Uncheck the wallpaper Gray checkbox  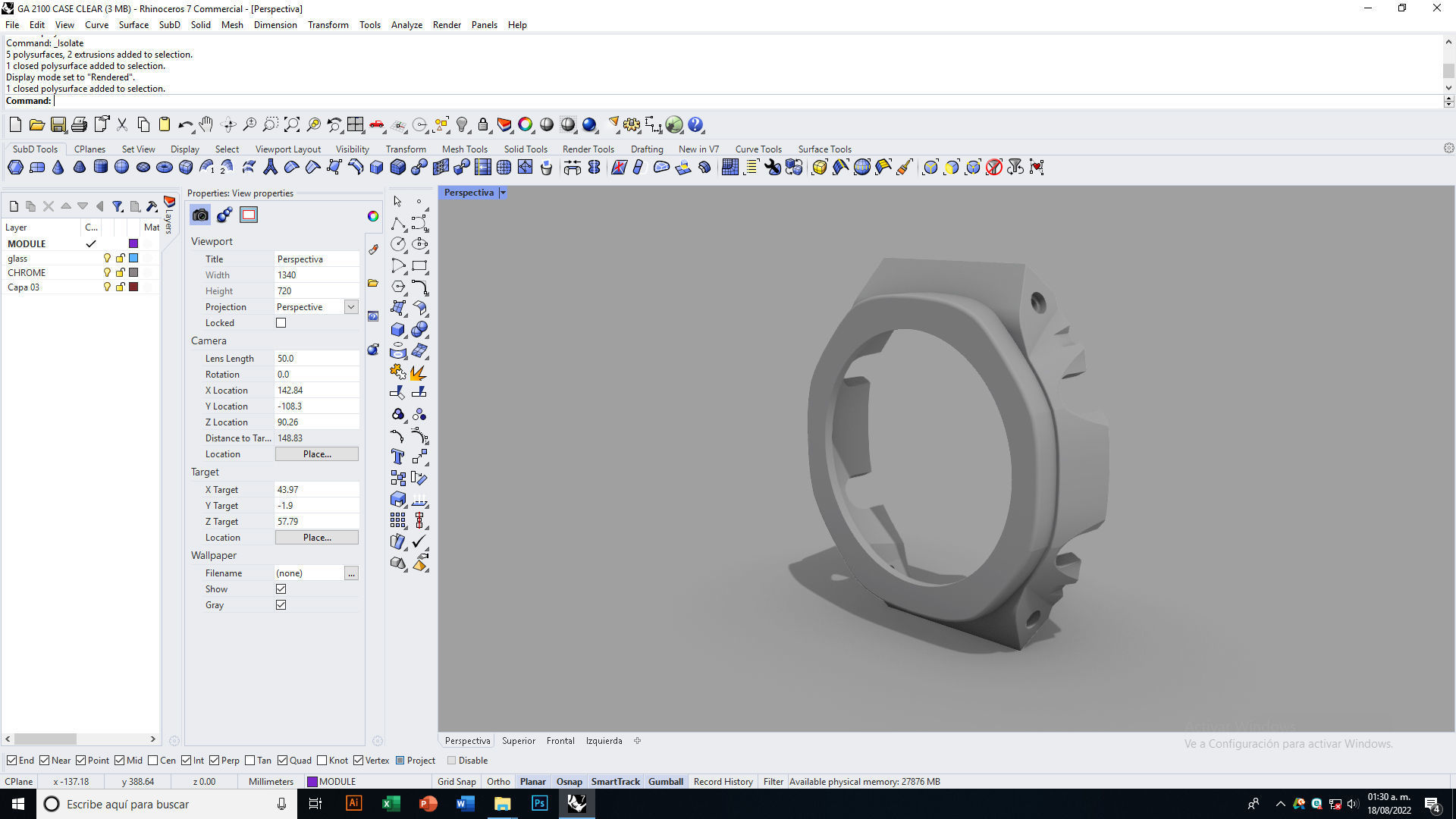pyautogui.click(x=281, y=605)
